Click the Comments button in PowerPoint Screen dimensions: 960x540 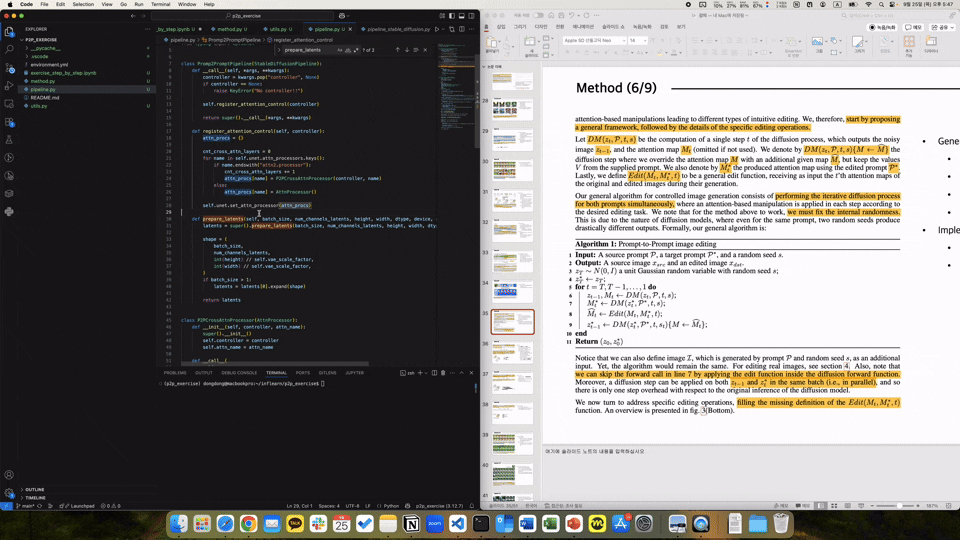913,27
